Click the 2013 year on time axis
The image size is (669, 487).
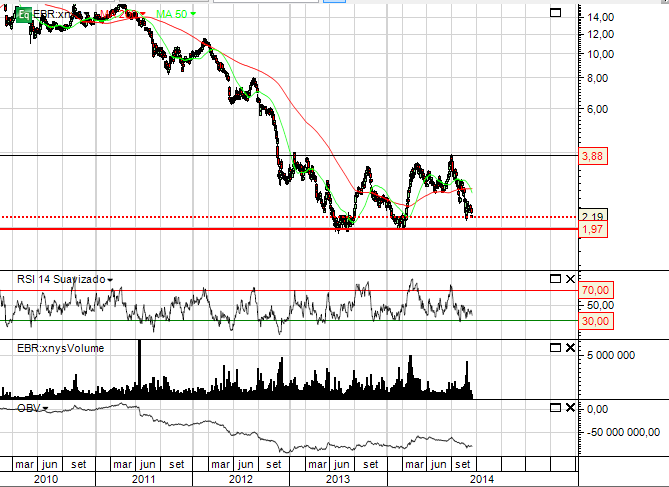(337, 479)
